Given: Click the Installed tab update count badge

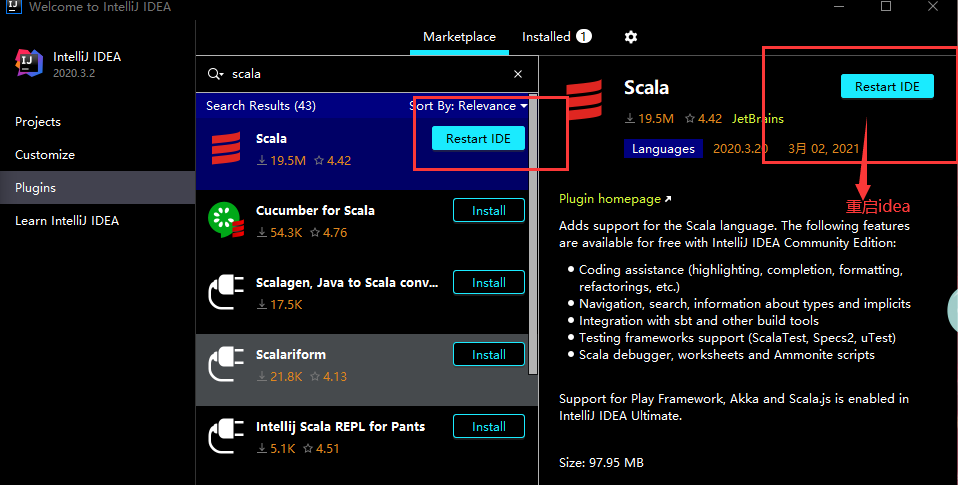Looking at the screenshot, I should 584,37.
